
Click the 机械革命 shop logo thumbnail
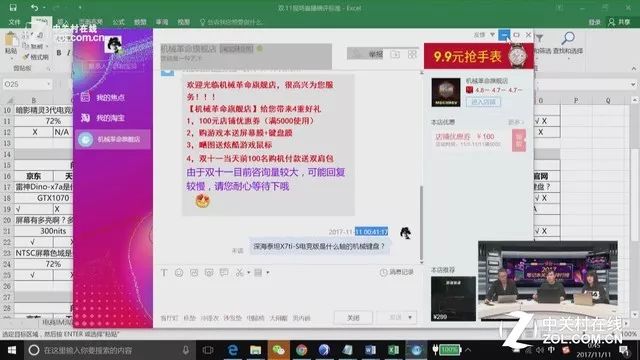[446, 93]
